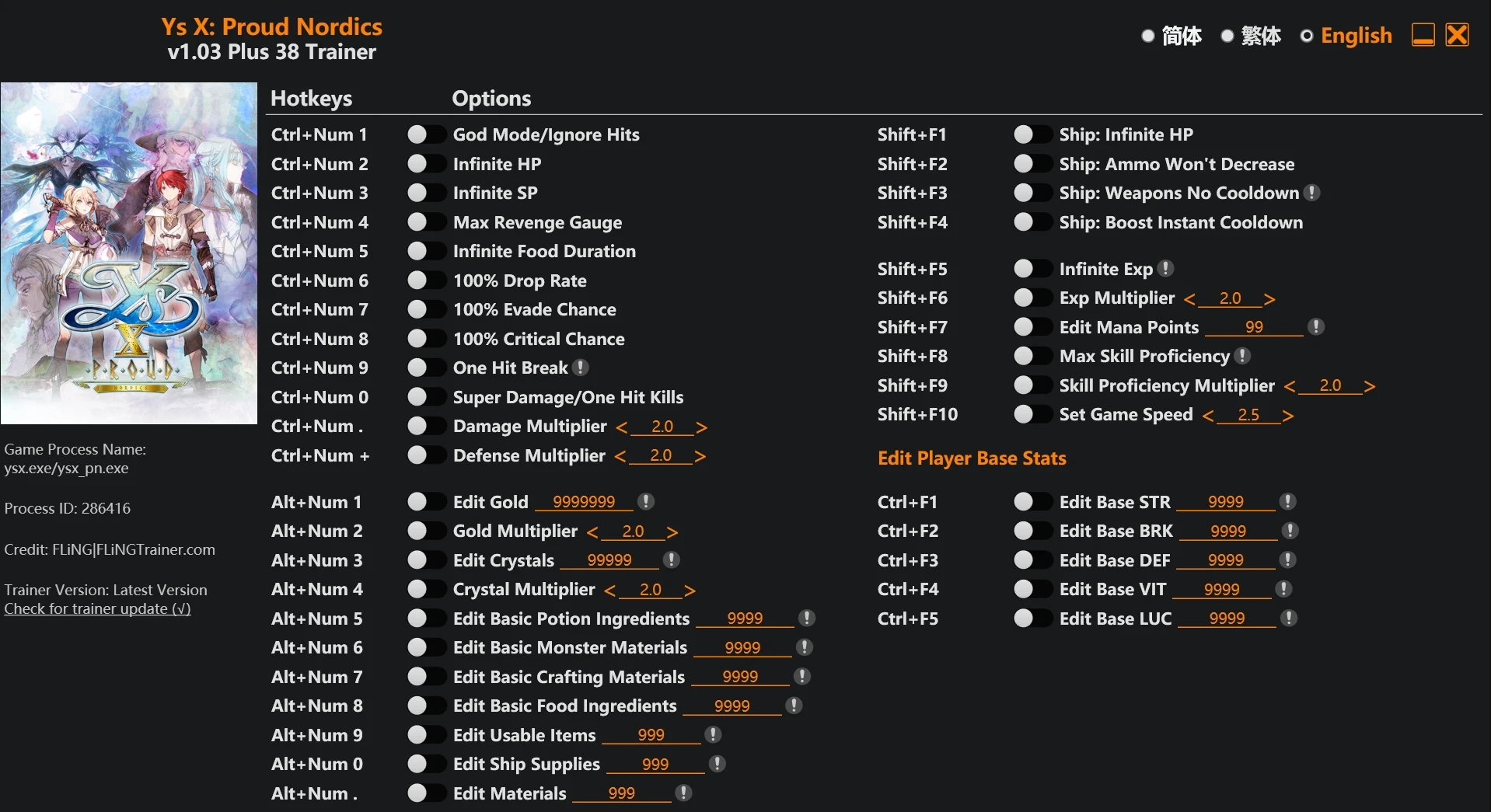Viewport: 1491px width, 812px height.
Task: Decrease Set Game Speed with left arrow
Action: click(x=1208, y=416)
